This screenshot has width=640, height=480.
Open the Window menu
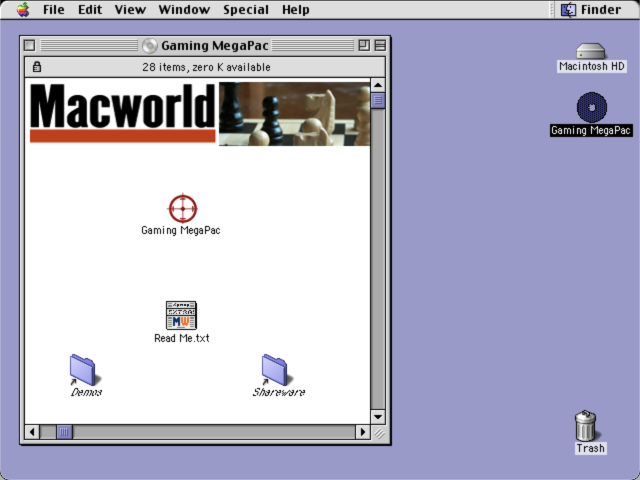click(x=184, y=9)
